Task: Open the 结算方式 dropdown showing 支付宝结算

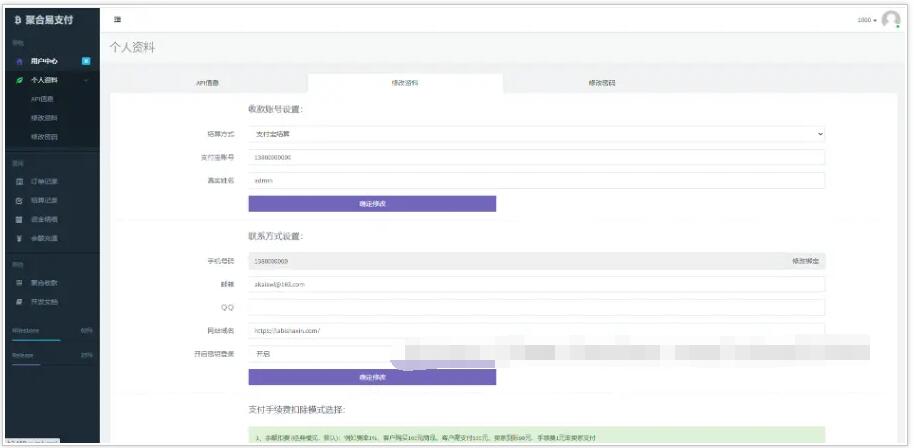Action: pyautogui.click(x=536, y=134)
